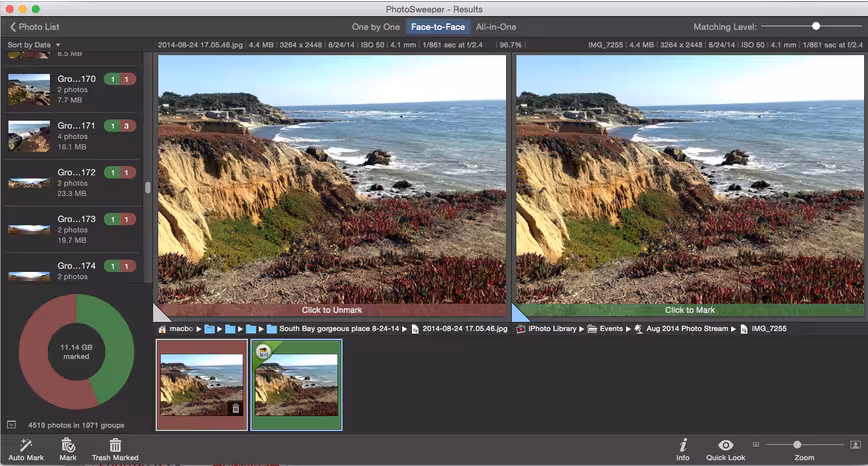Image resolution: width=868 pixels, height=466 pixels.
Task: Click the Gro...174 green-red mark count badge
Action: [120, 266]
